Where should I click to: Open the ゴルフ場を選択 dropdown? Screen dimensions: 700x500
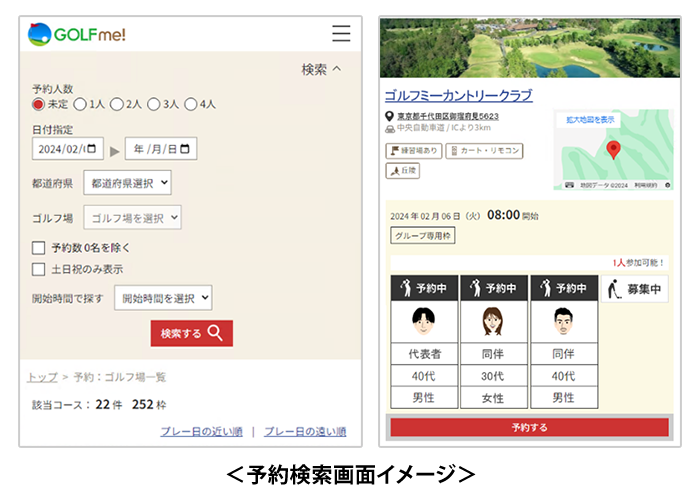pyautogui.click(x=132, y=217)
